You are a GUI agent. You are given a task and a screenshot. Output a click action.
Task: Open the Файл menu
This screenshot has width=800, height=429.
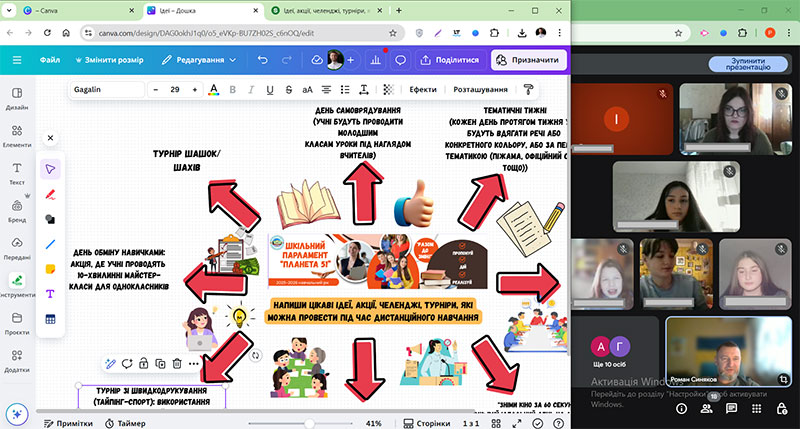point(50,60)
